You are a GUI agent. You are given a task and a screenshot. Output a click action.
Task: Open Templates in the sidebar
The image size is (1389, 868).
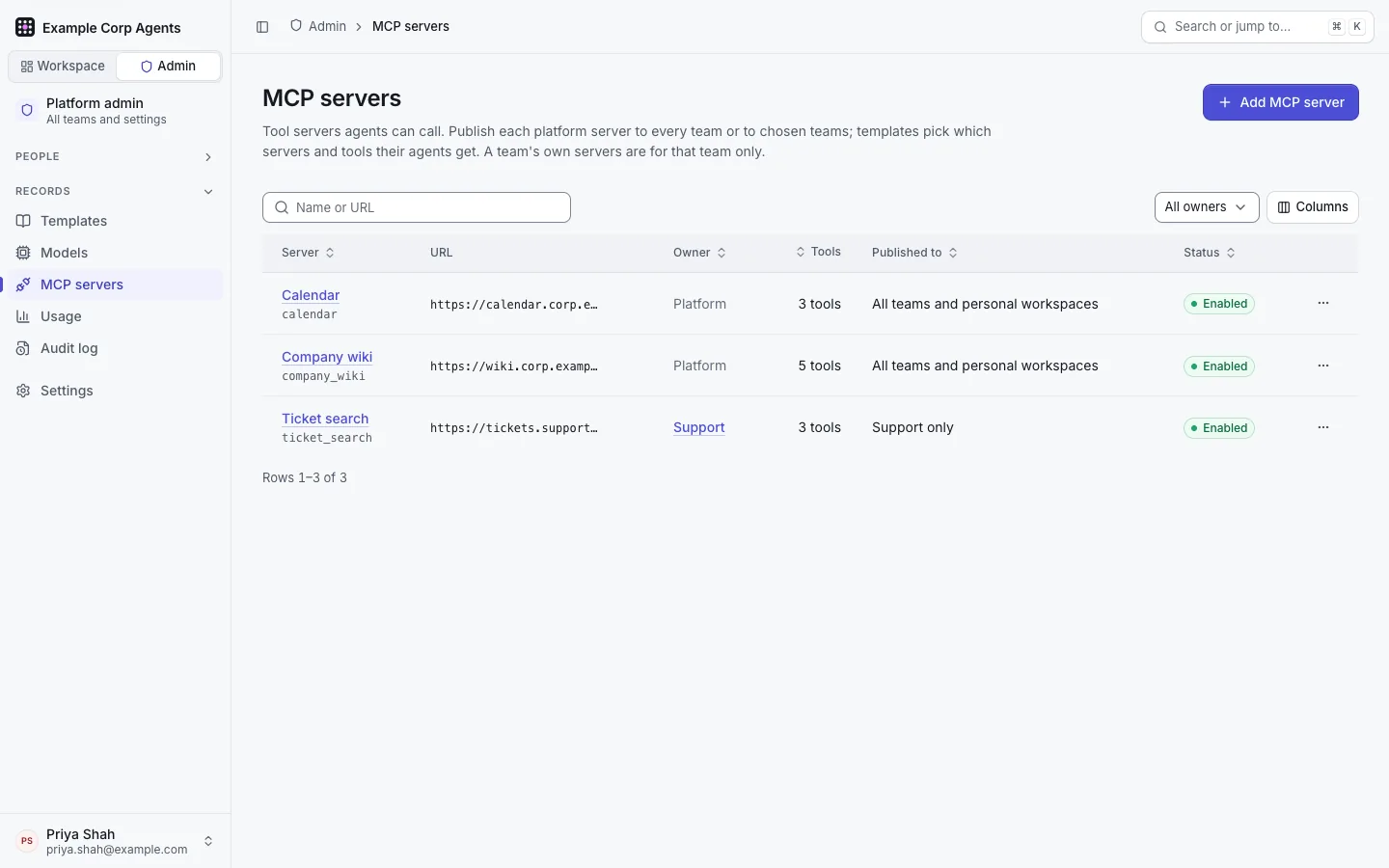point(116,221)
